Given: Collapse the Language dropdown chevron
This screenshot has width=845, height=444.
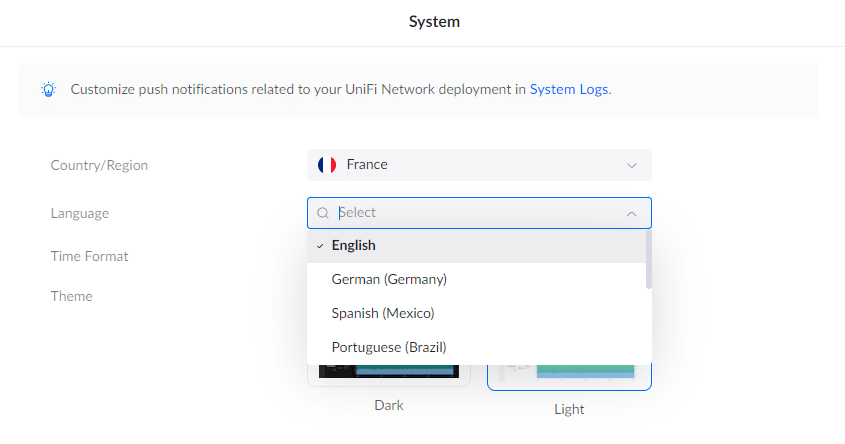Looking at the screenshot, I should tap(631, 213).
